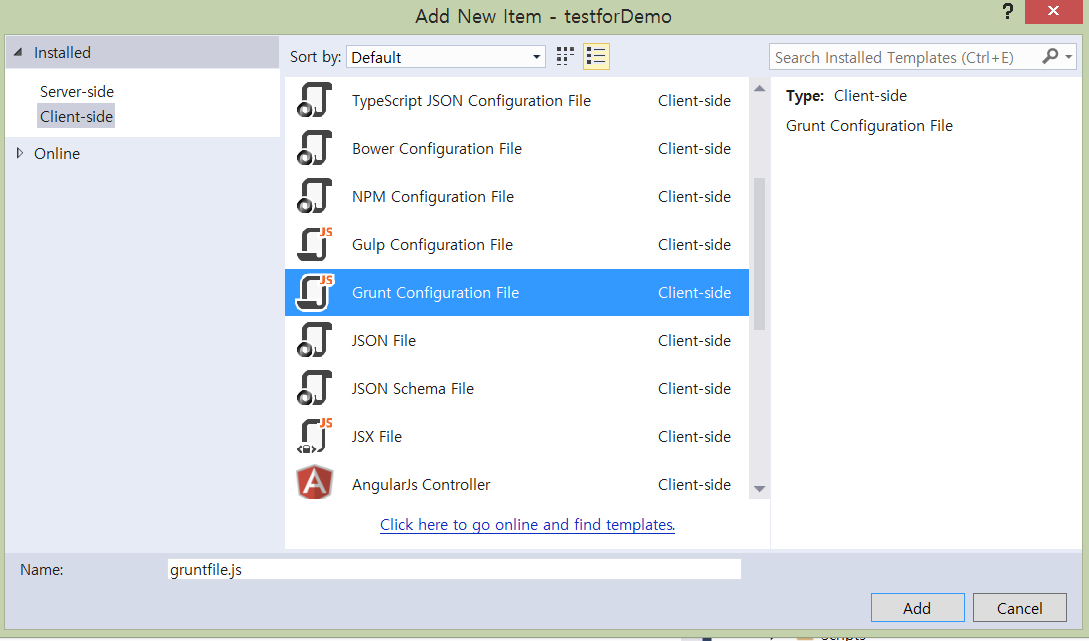The image size is (1089, 641).
Task: Click Client-side type in Bower row
Action: click(x=695, y=149)
